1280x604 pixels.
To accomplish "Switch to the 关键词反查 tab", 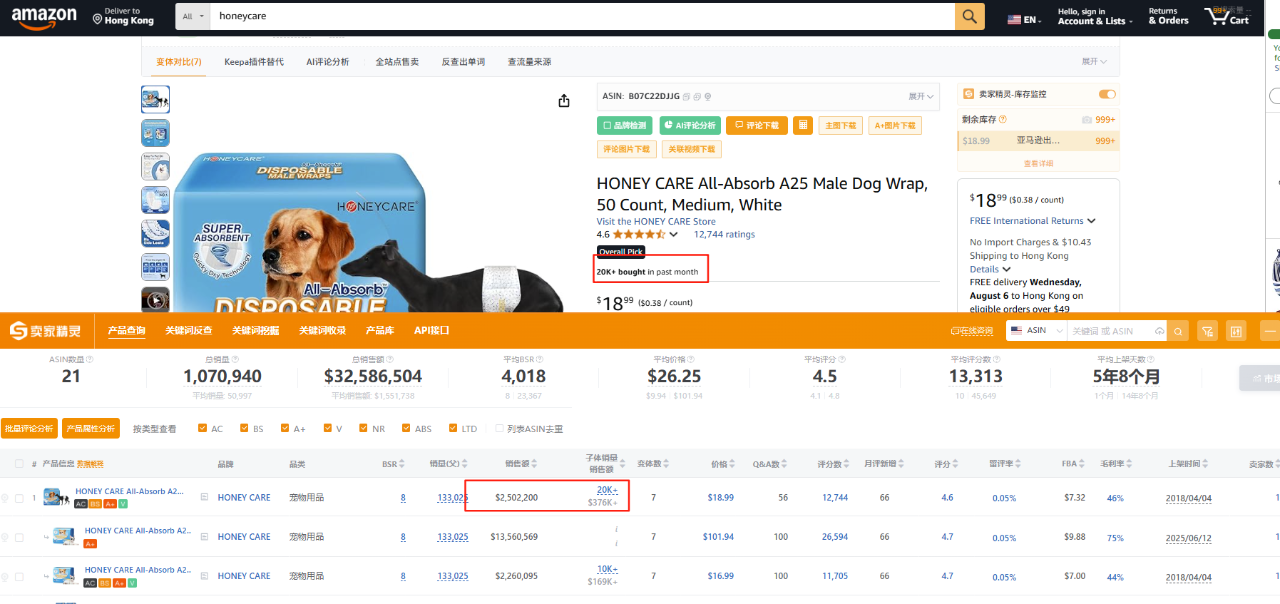I will (x=188, y=331).
